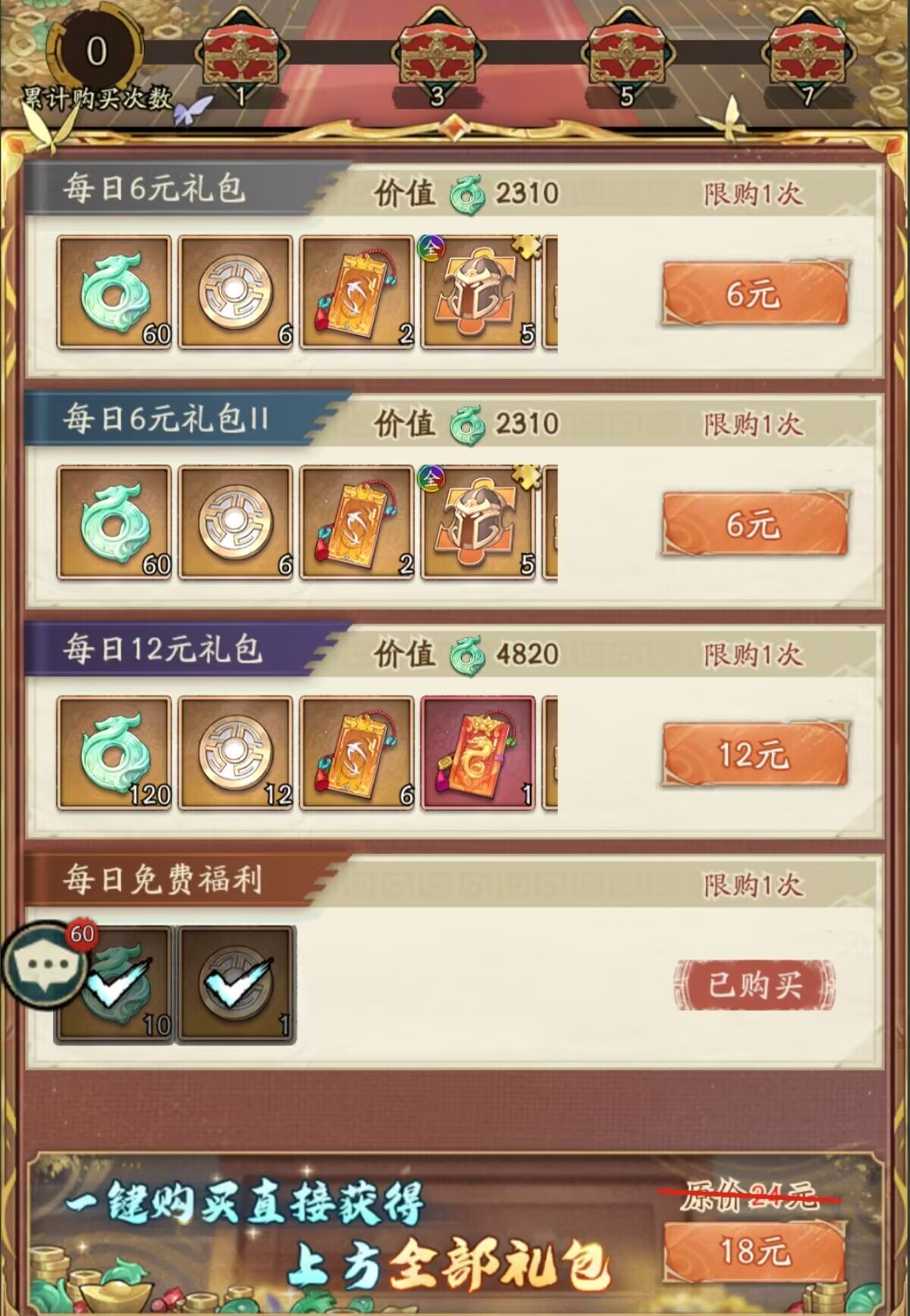Tap red dragon talisman in 每日12元礼包
Image resolution: width=910 pixels, height=1316 pixels.
click(479, 754)
